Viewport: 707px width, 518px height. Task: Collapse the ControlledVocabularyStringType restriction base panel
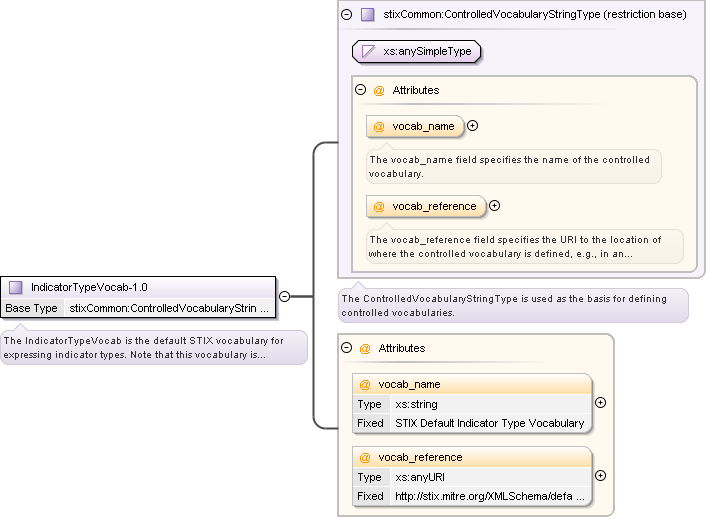pyautogui.click(x=347, y=15)
